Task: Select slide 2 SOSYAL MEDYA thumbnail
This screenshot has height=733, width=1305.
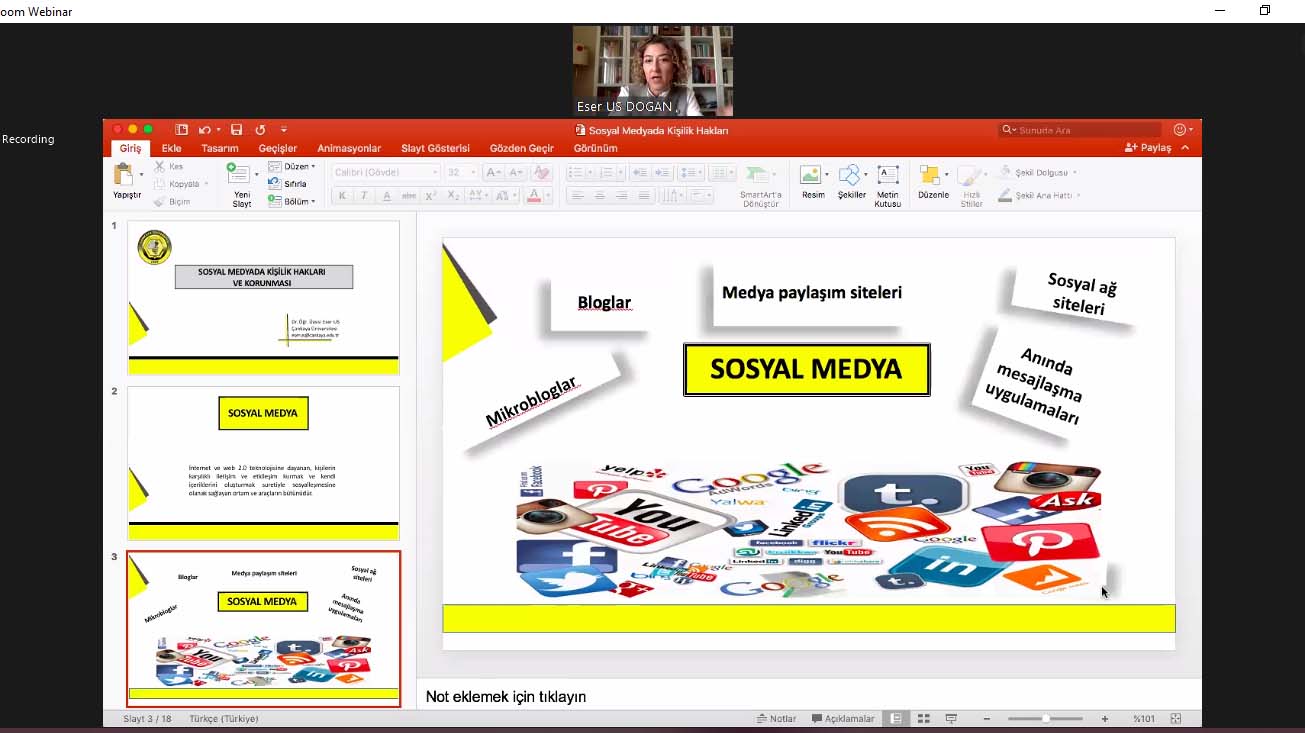Action: [264, 464]
